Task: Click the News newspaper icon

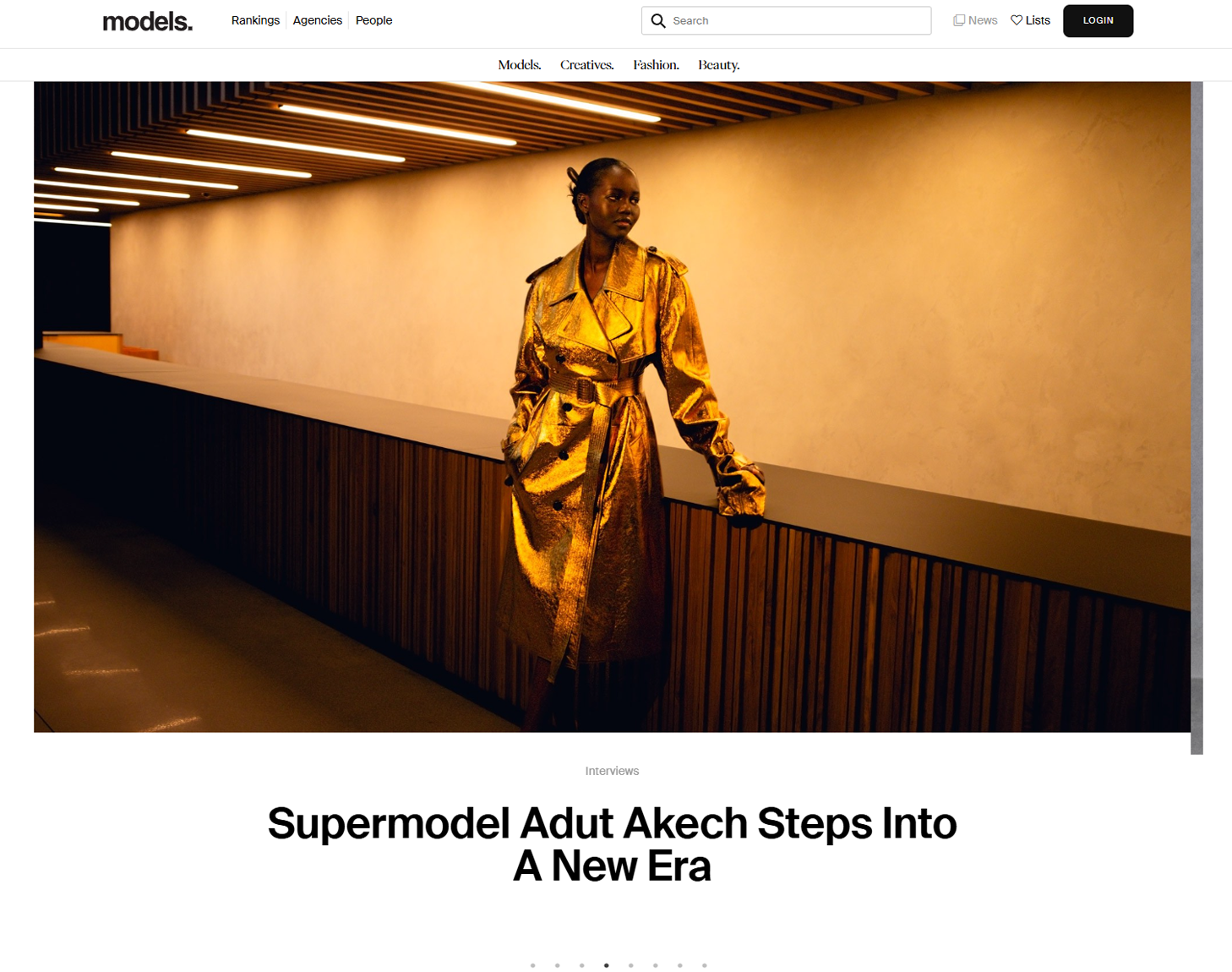Action: pyautogui.click(x=959, y=20)
